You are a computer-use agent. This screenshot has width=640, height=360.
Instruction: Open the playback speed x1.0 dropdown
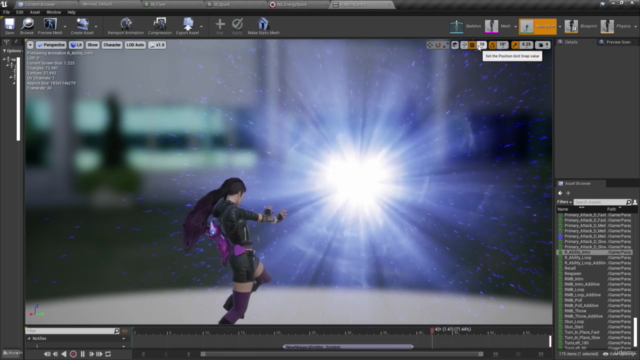157,45
